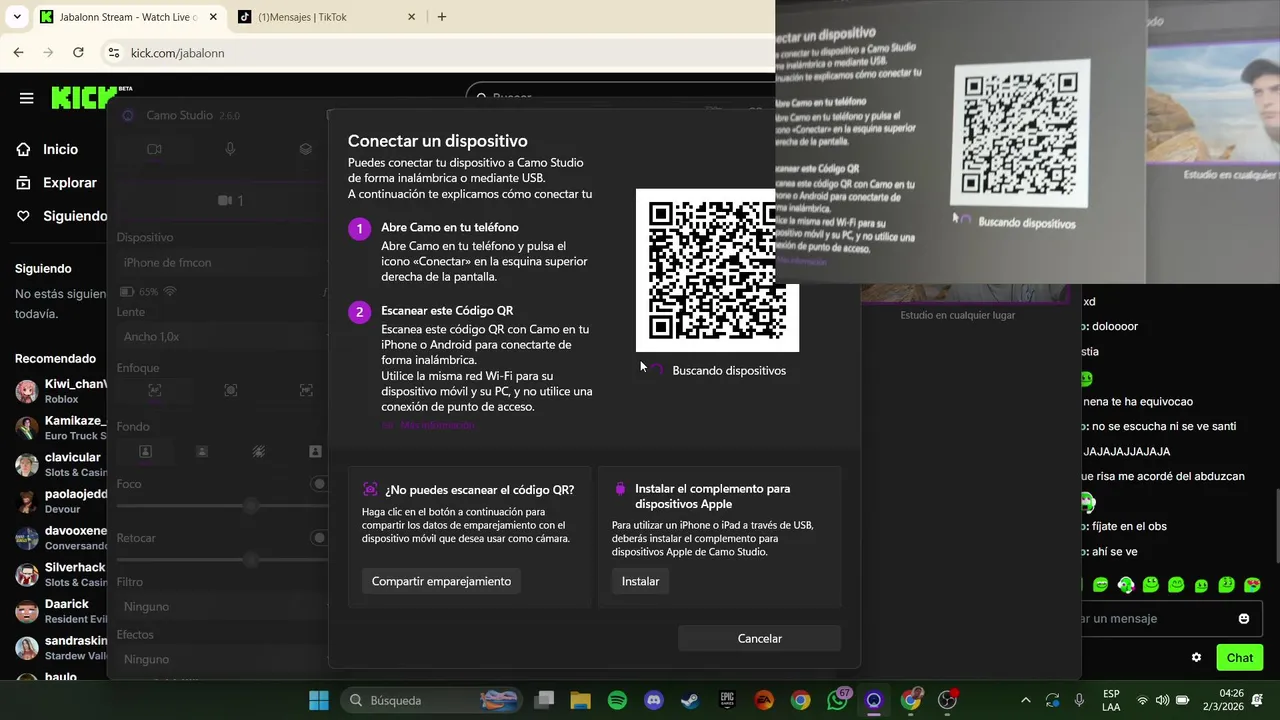Select third Fondo background option
The width and height of the screenshot is (1280, 720).
[x=259, y=452]
